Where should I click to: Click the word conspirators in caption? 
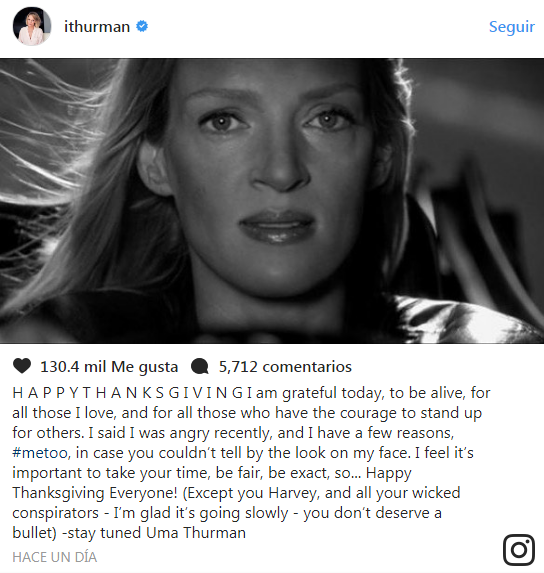click(56, 513)
